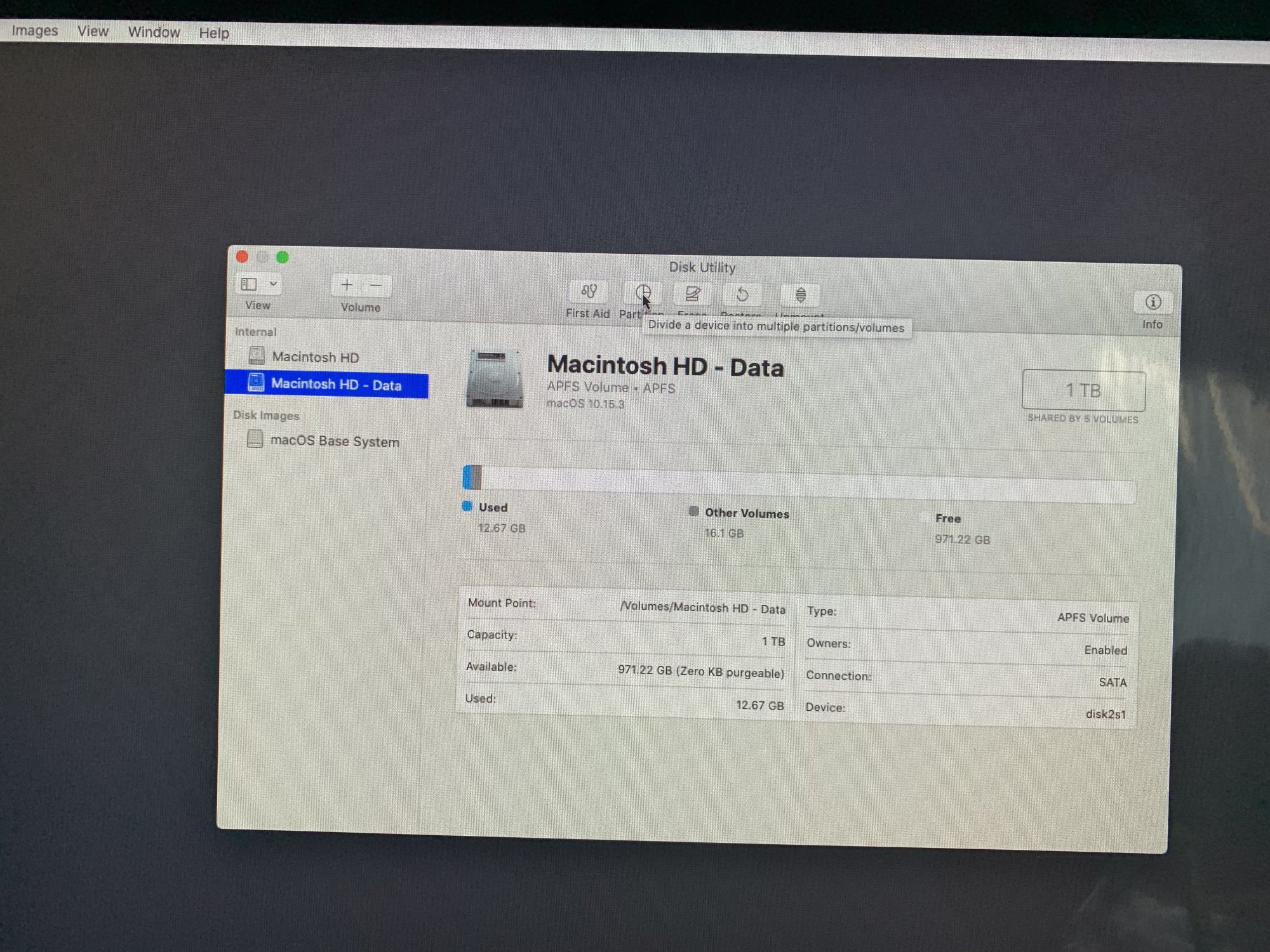Open the View menu
This screenshot has width=1270, height=952.
tap(93, 31)
